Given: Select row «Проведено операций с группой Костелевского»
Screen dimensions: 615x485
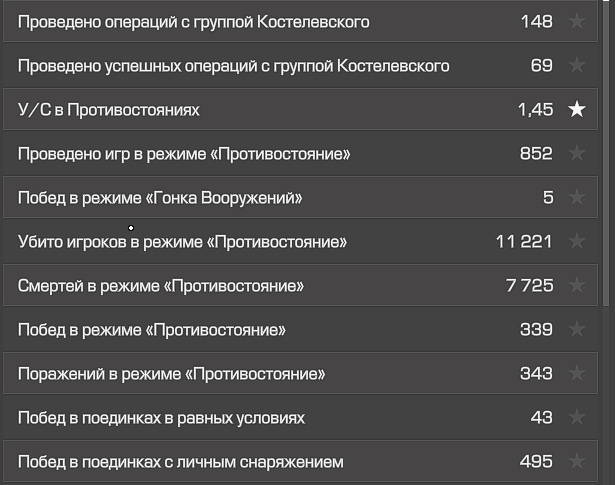Looking at the screenshot, I should (300, 21).
